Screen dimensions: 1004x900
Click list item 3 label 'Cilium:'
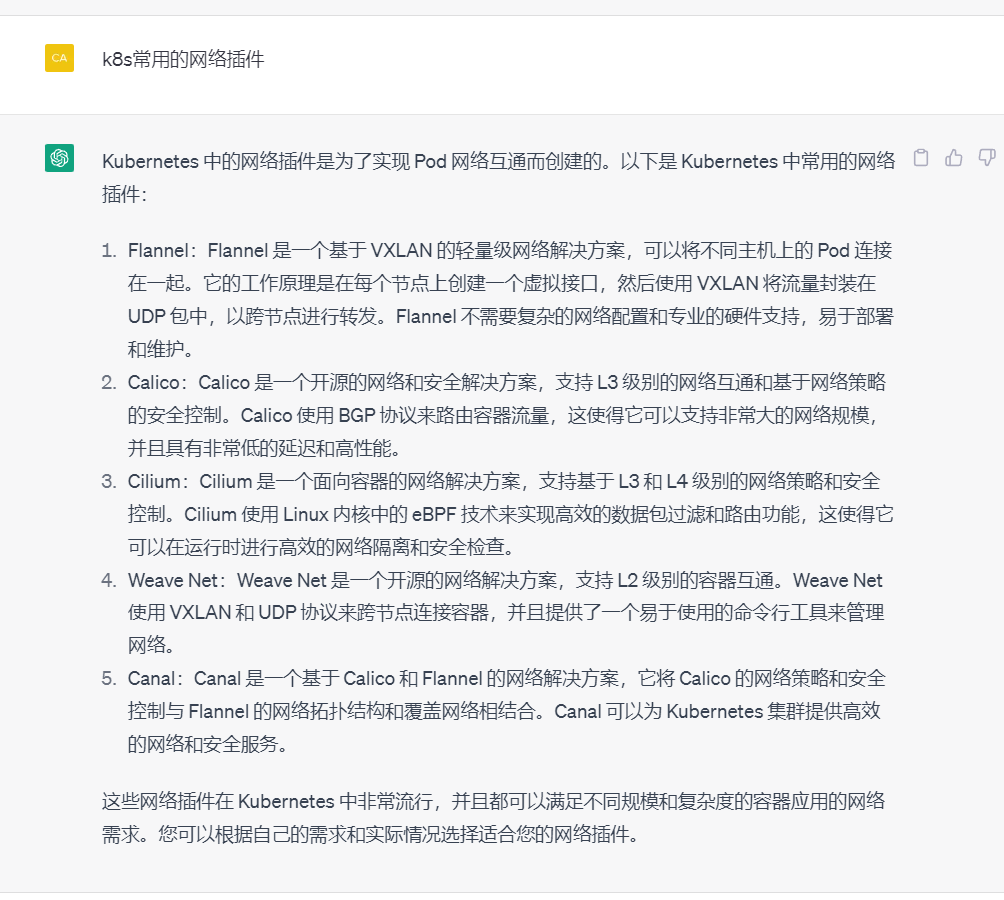(158, 481)
